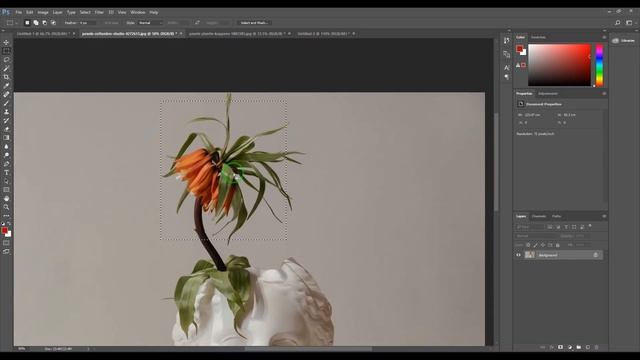This screenshot has height=360, width=640.
Task: Open the File menu
Action: (19, 12)
